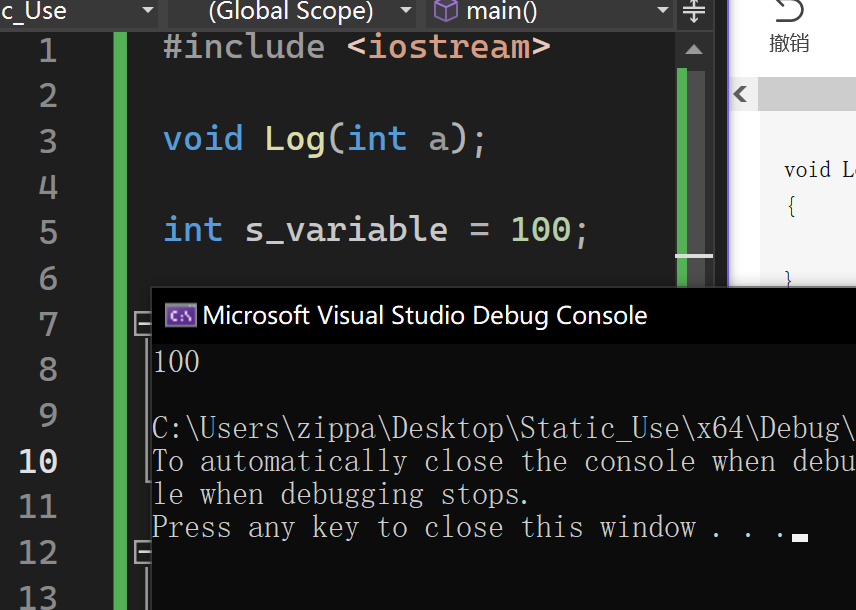Collapse the code block at line 12
856x610 pixels.
point(142,551)
